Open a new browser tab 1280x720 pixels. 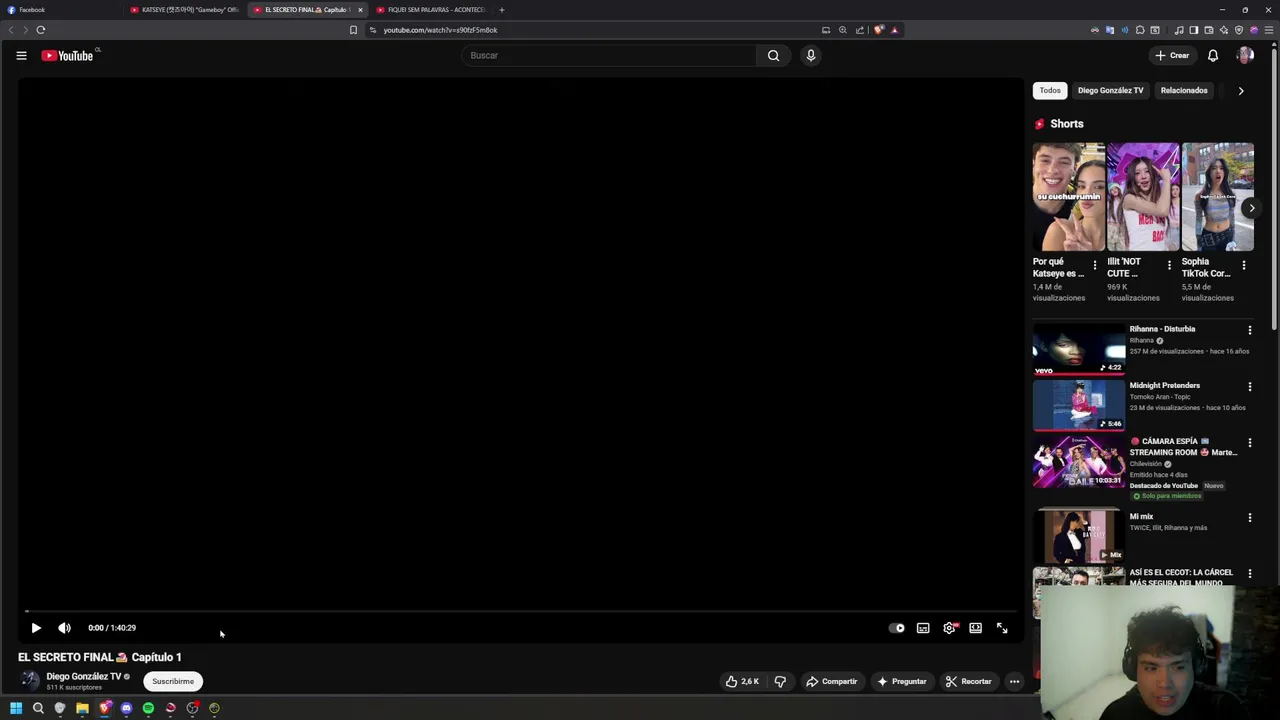(502, 10)
